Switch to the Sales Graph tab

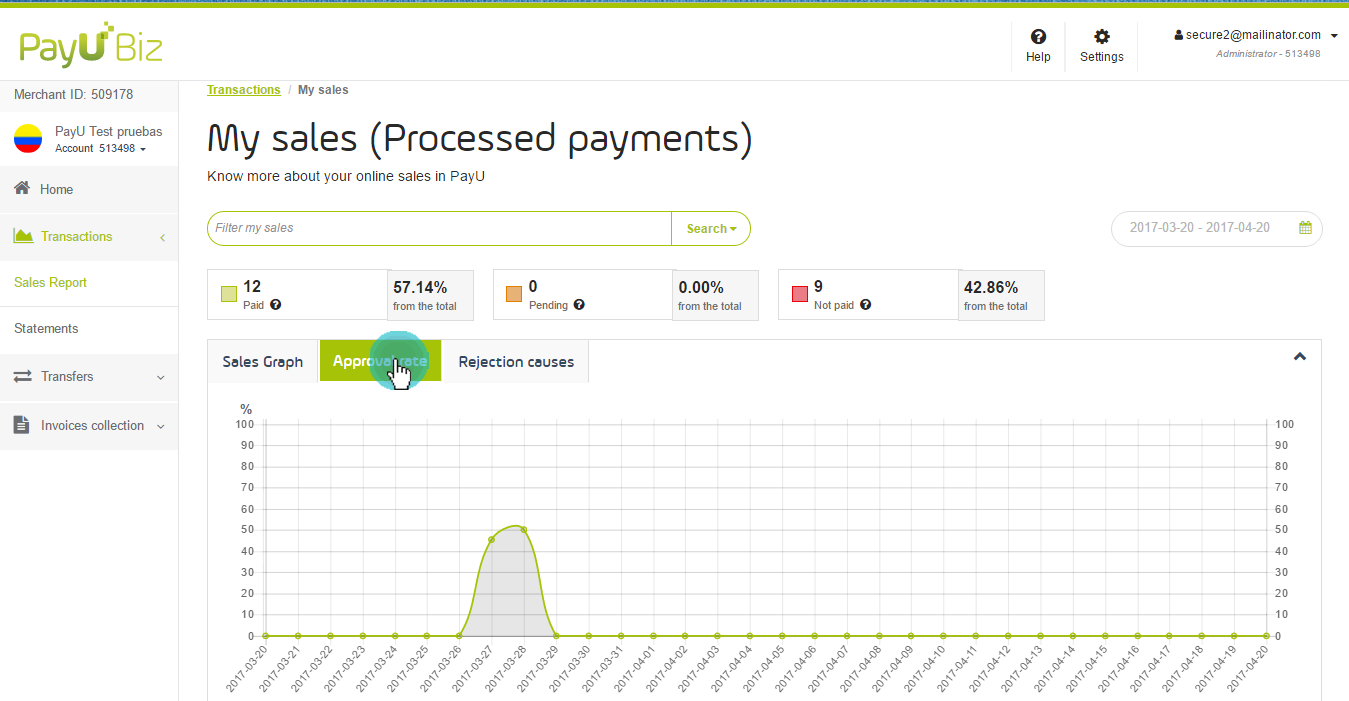(262, 362)
